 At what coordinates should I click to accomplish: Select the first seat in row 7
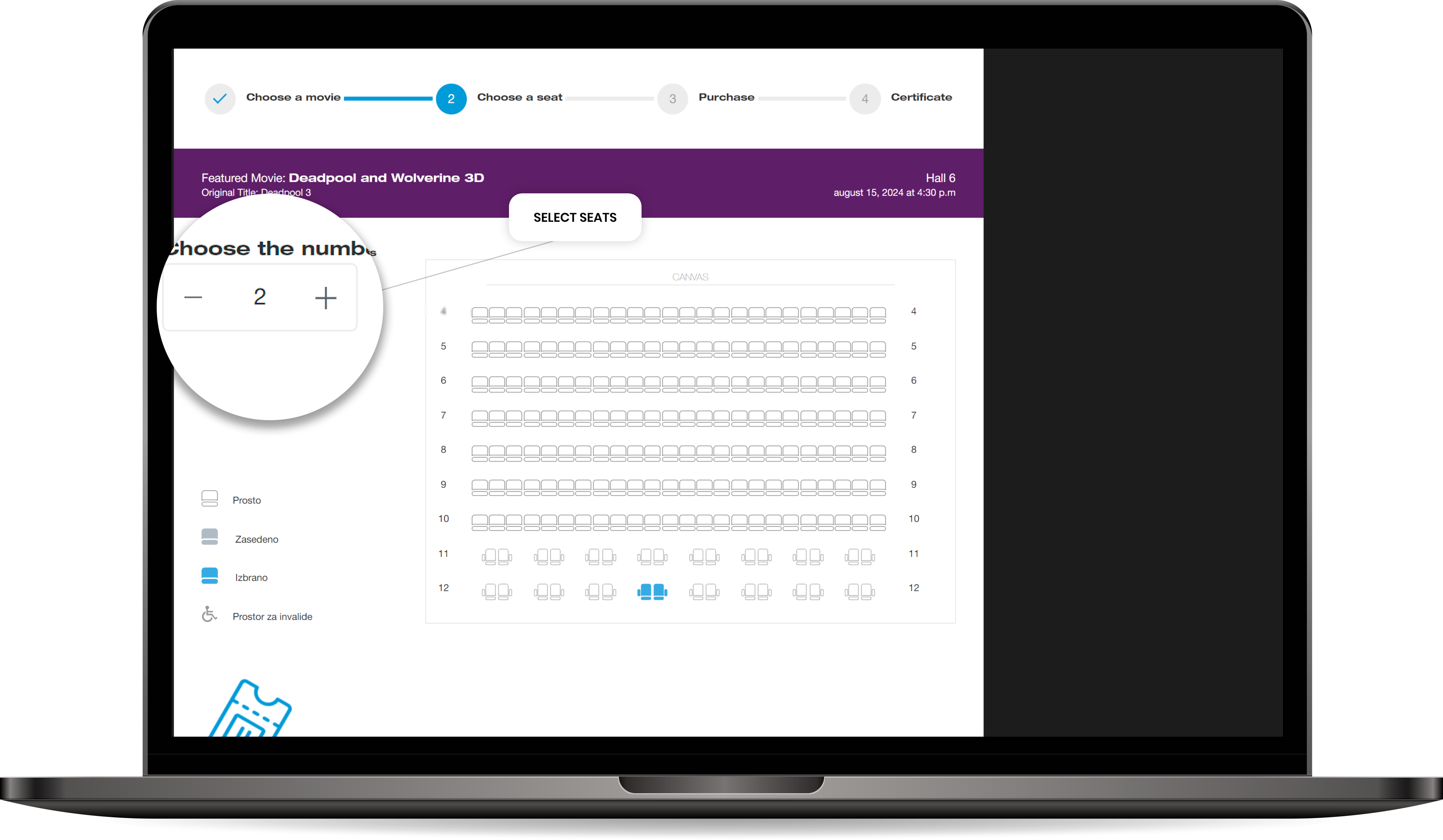click(479, 418)
